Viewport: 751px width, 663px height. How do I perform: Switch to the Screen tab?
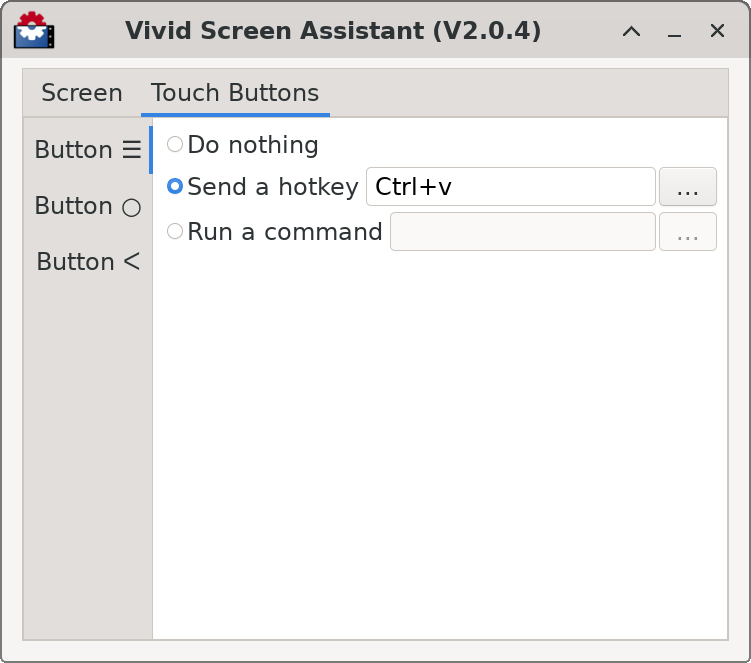82,94
